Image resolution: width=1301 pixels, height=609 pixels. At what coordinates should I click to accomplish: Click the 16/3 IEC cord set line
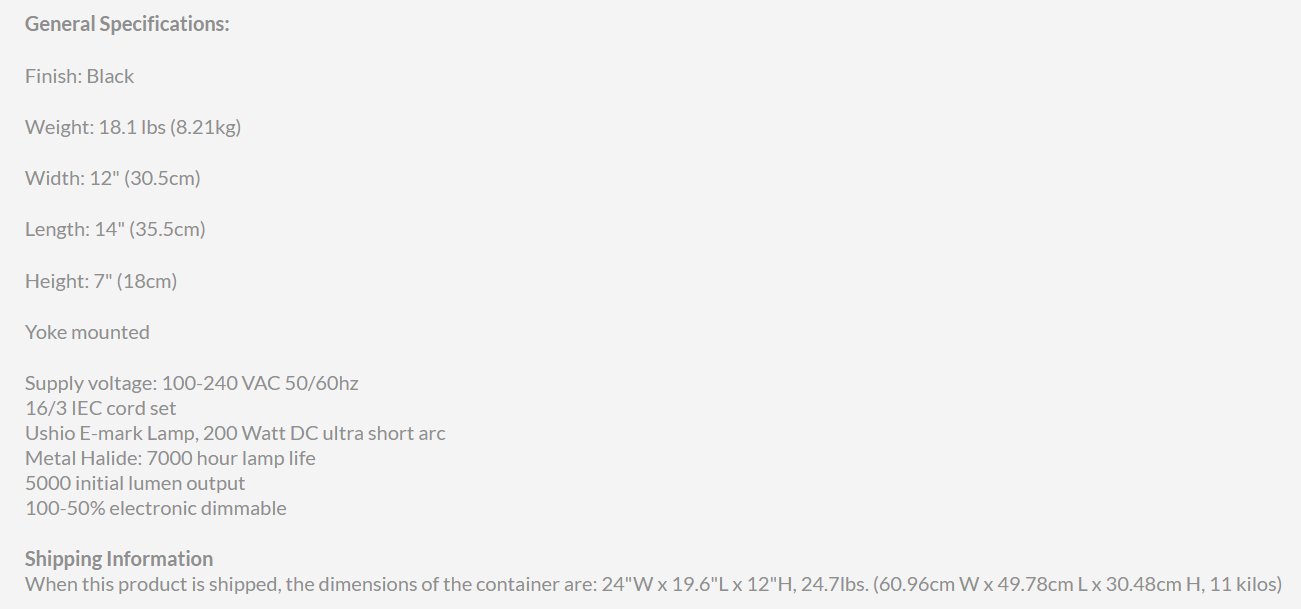coord(101,408)
